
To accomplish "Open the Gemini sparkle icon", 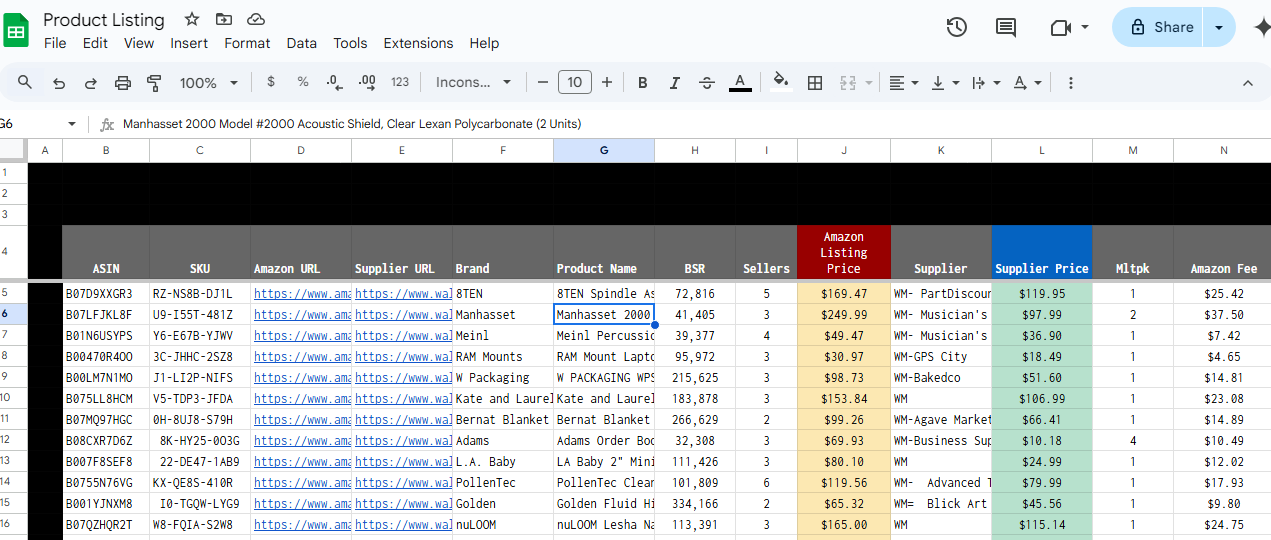I will pos(1262,27).
